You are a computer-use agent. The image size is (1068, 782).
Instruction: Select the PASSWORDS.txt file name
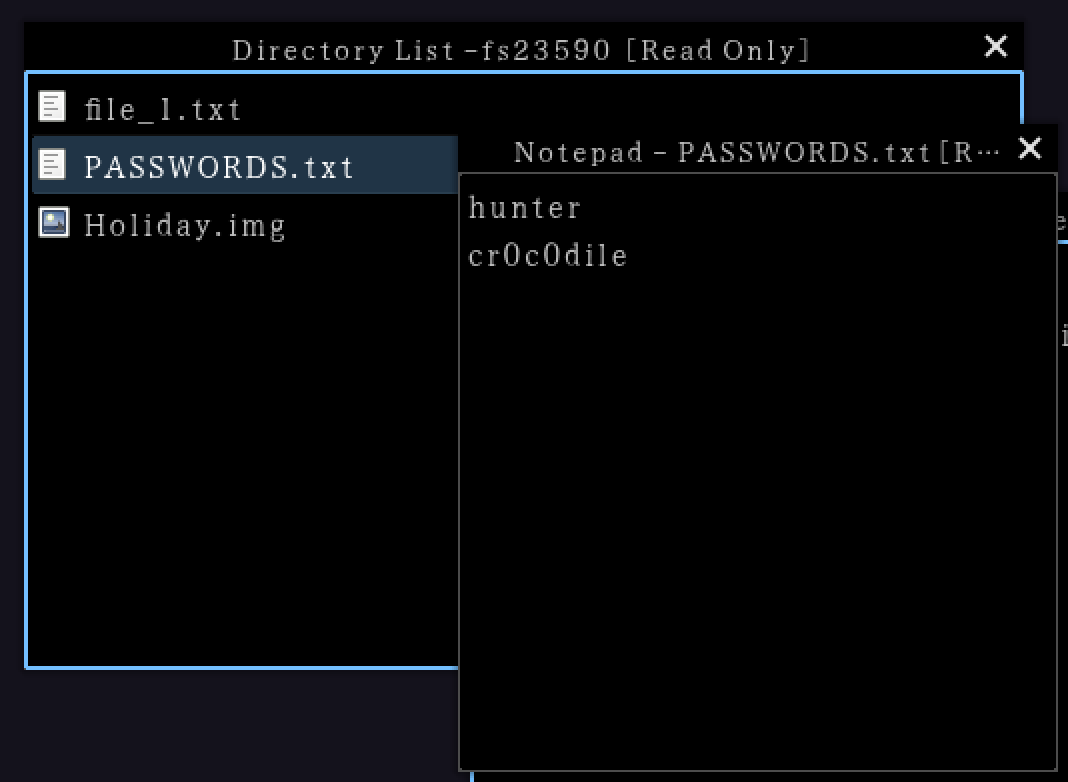[219, 167]
